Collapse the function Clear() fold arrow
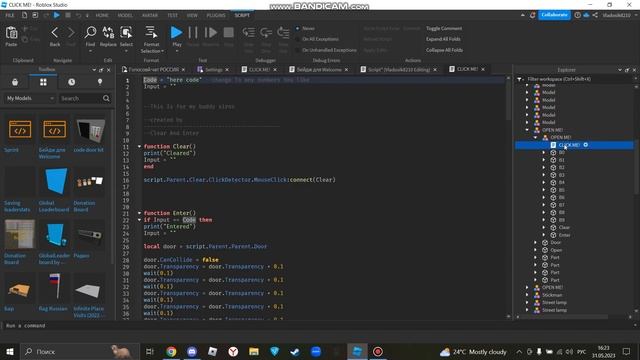Image resolution: width=640 pixels, height=360 pixels. point(140,146)
